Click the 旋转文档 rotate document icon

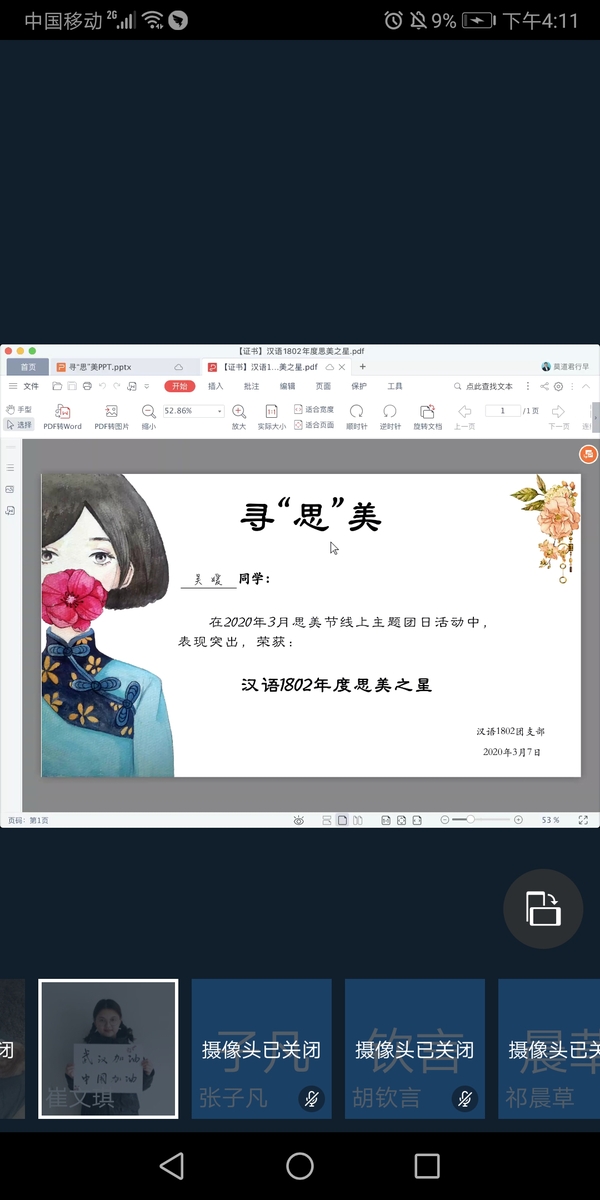click(427, 412)
